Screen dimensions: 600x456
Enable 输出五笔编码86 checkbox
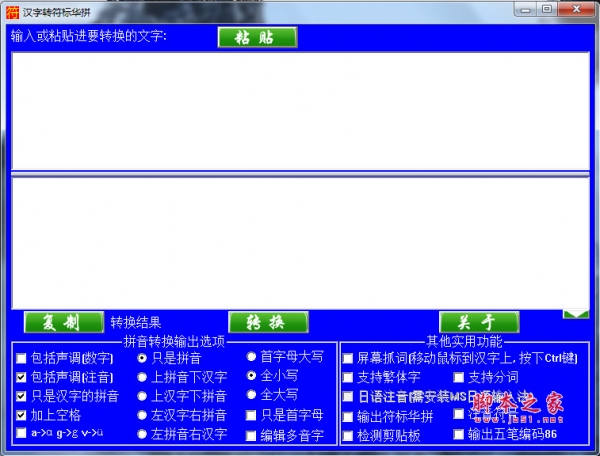click(x=458, y=434)
